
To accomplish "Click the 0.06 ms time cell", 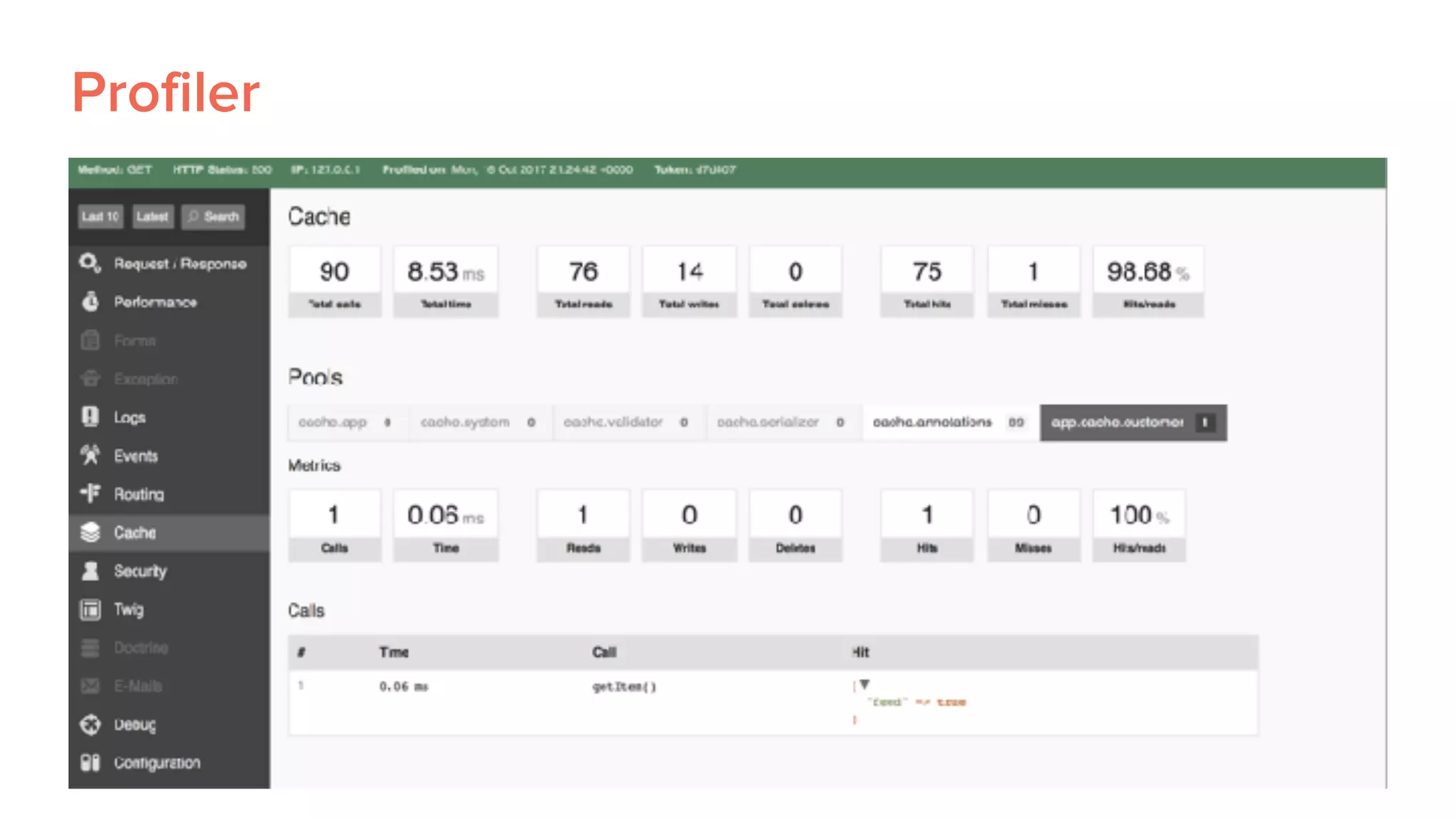I will tap(403, 687).
